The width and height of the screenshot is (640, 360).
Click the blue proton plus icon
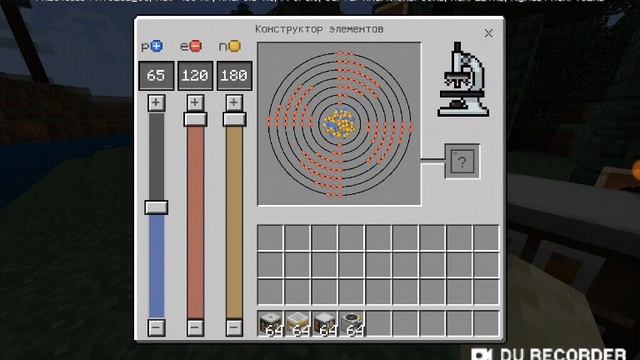click(x=157, y=46)
